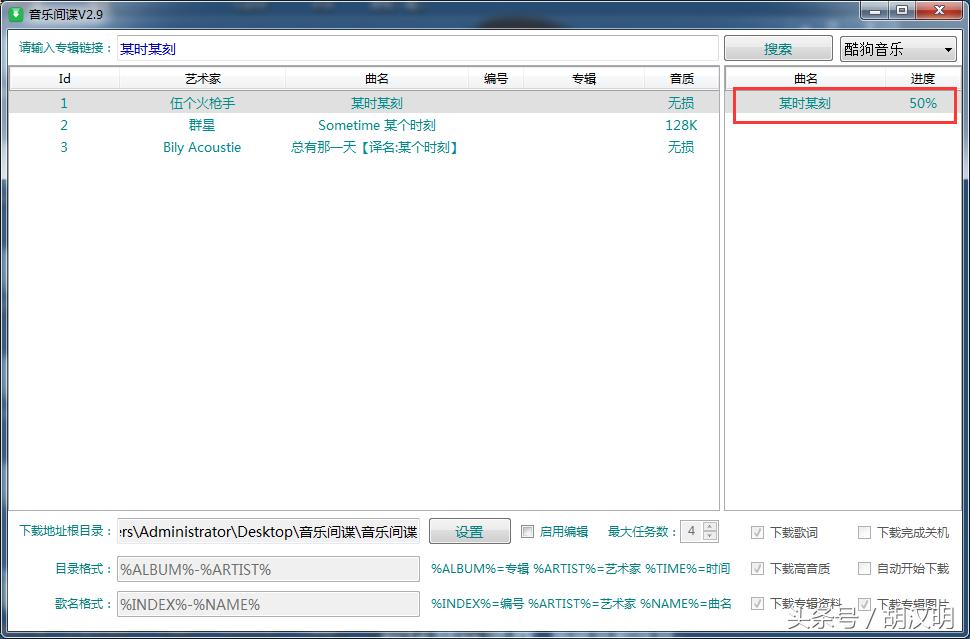This screenshot has height=639, width=970.
Task: Enable 自动开始下载 auto-start download
Action: [x=864, y=568]
